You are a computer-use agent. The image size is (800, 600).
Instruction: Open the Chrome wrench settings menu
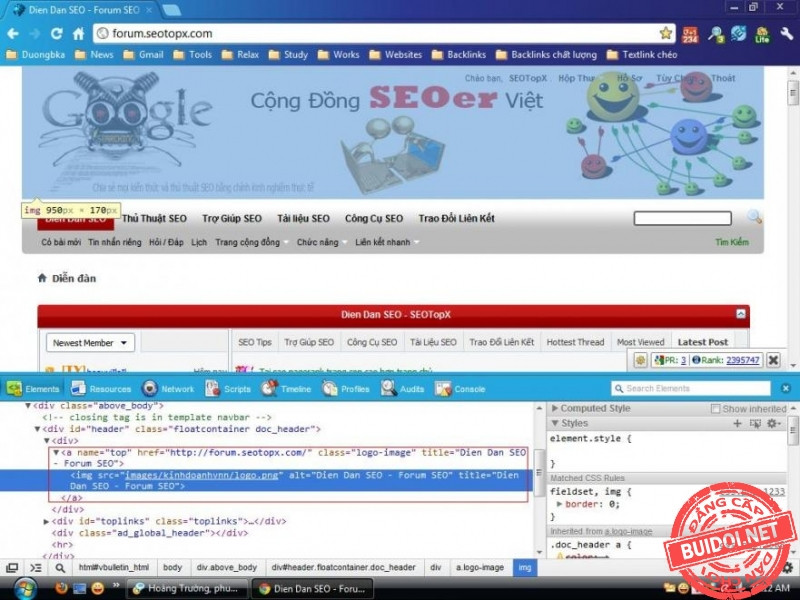coord(786,34)
